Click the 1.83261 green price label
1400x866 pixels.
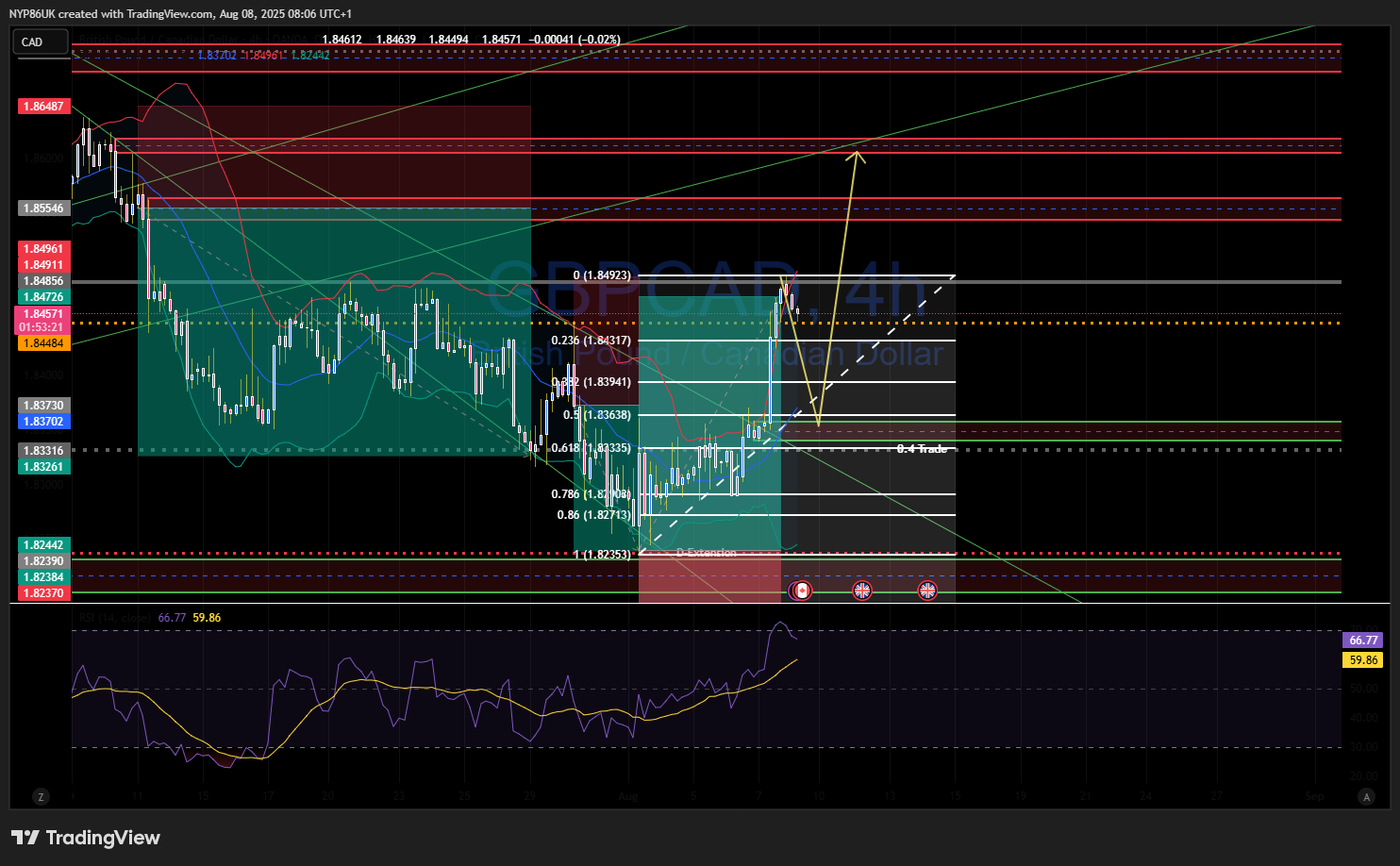coord(43,467)
